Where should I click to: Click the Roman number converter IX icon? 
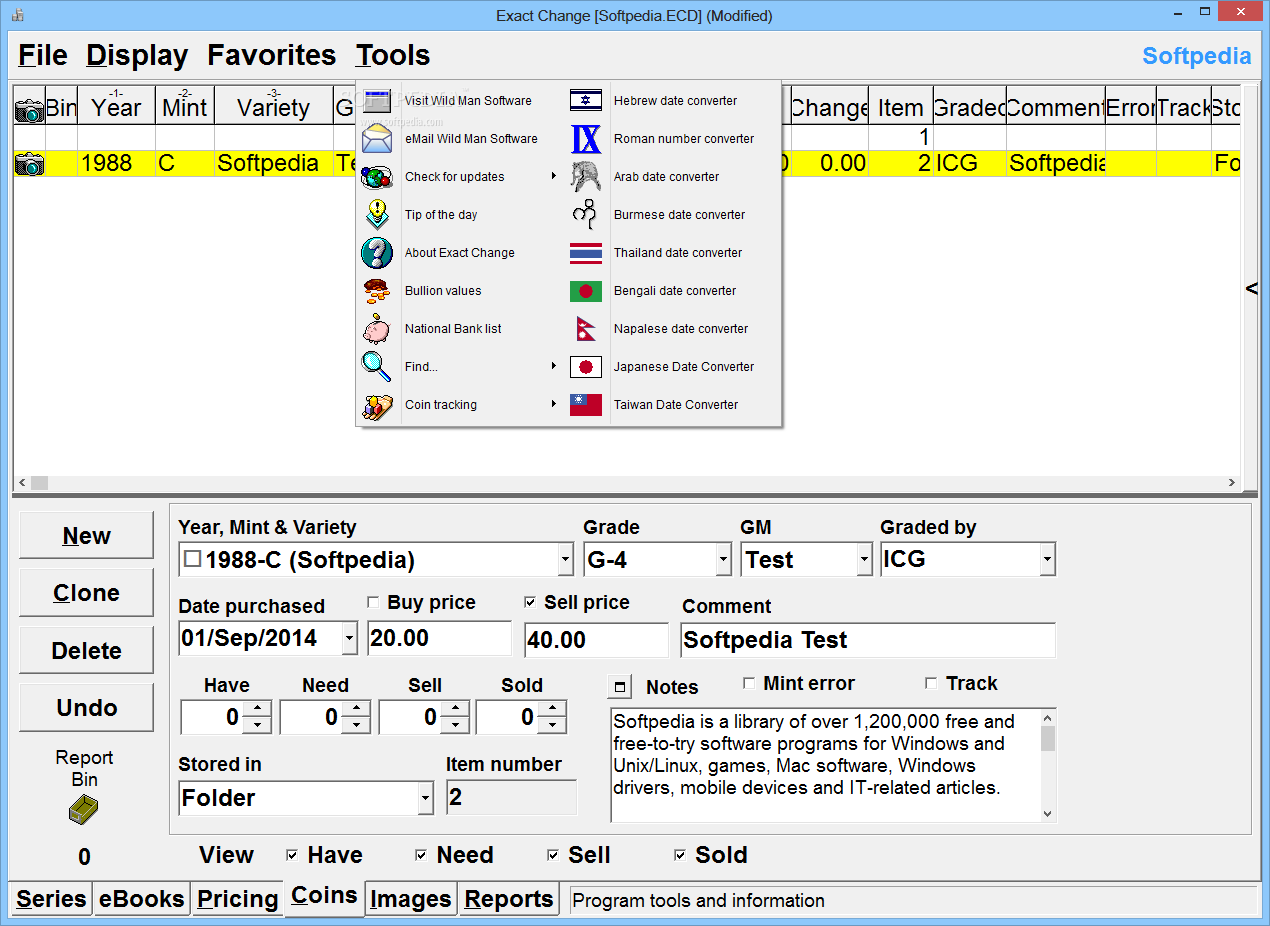586,139
